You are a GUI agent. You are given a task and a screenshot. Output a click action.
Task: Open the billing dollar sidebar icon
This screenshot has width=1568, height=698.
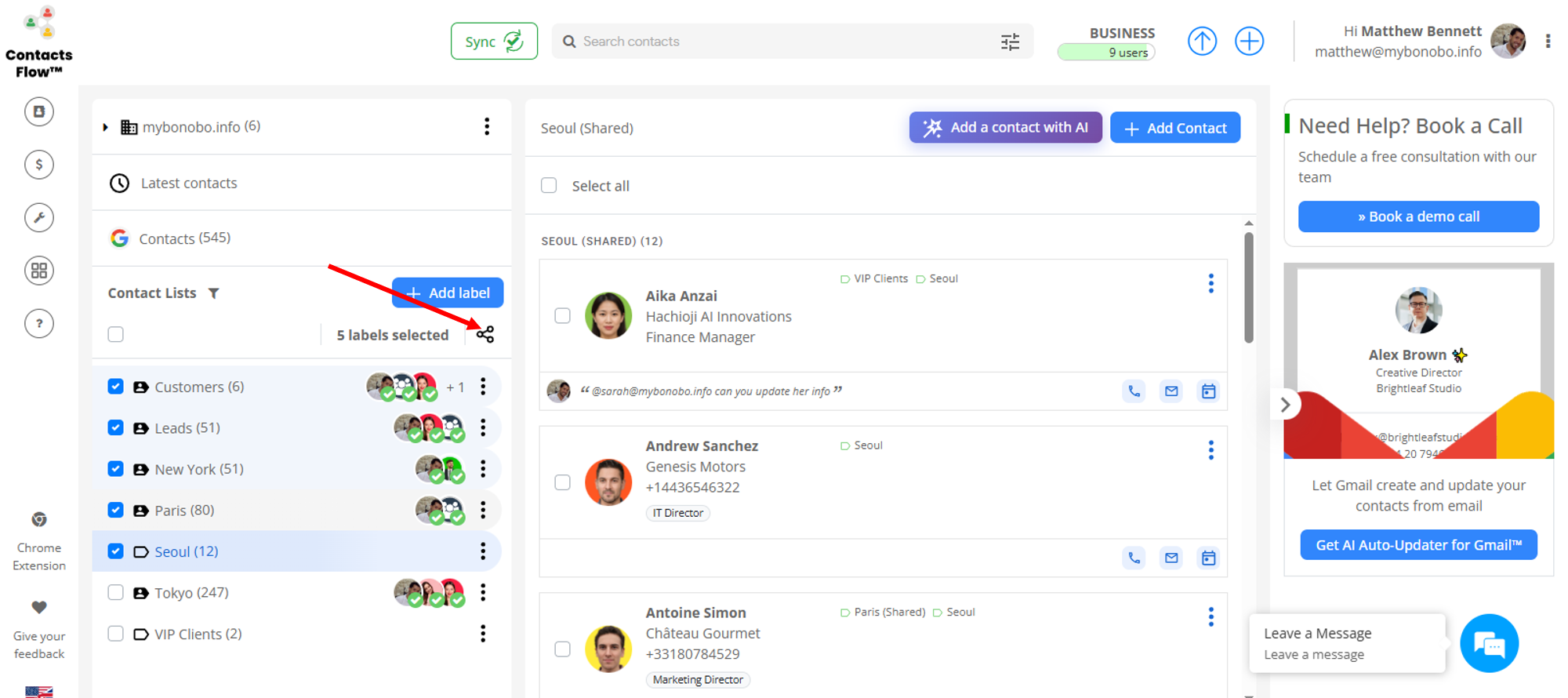[x=39, y=165]
